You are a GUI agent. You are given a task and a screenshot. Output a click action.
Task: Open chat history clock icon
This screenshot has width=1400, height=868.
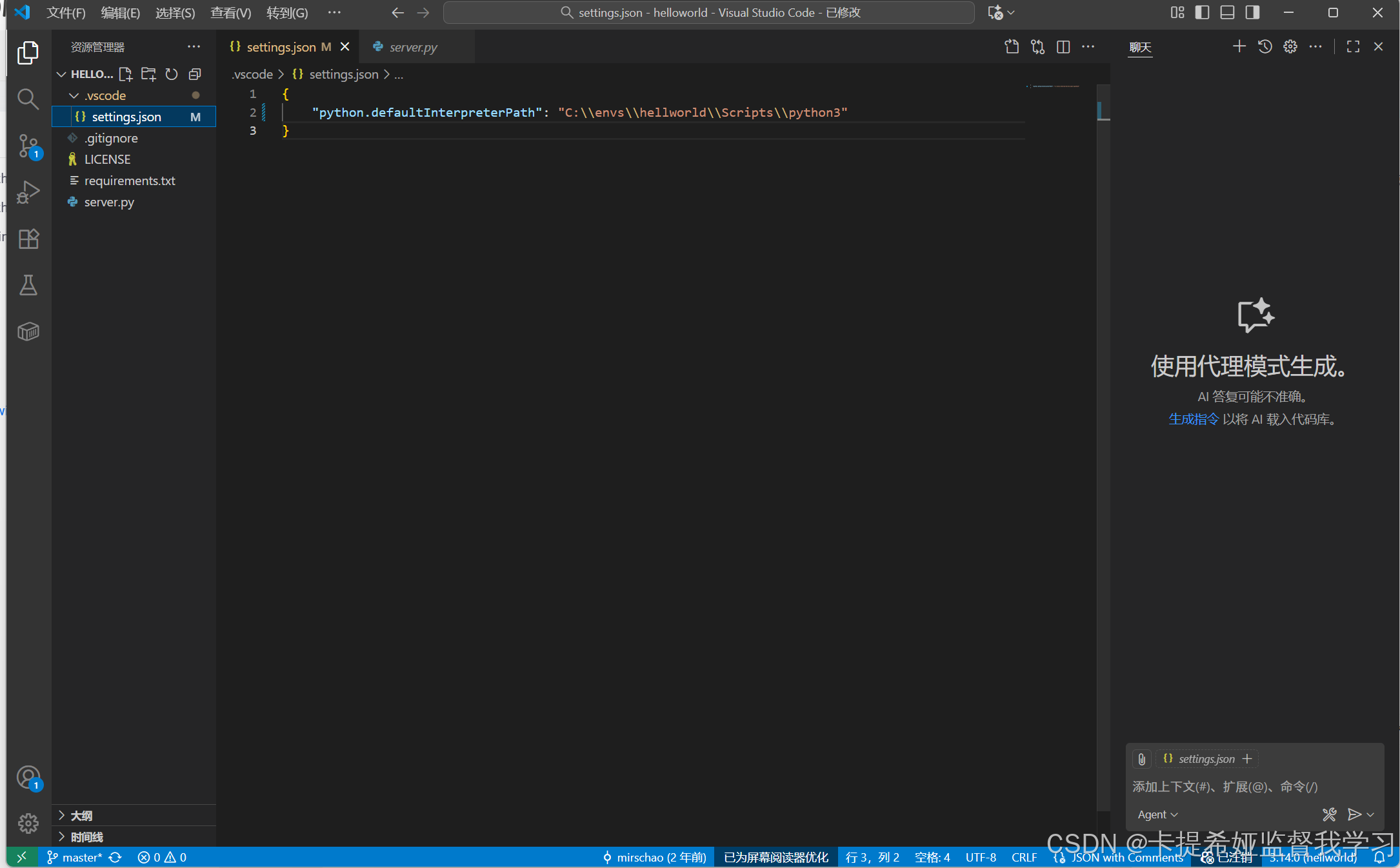click(x=1265, y=47)
